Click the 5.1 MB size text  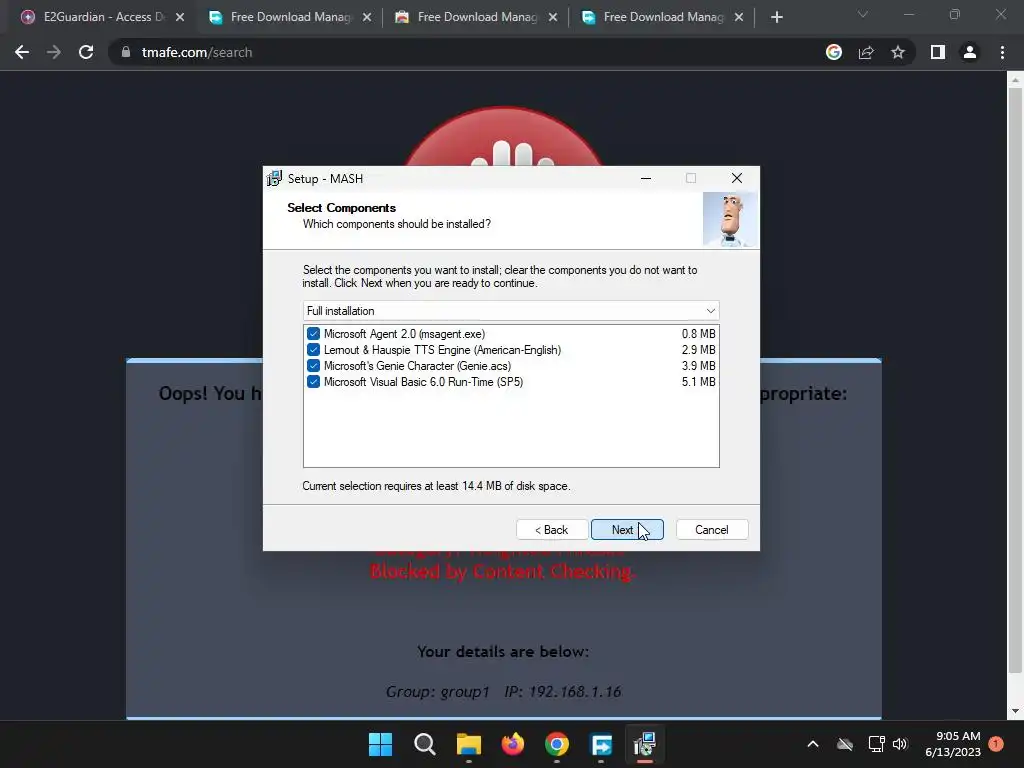[698, 382]
